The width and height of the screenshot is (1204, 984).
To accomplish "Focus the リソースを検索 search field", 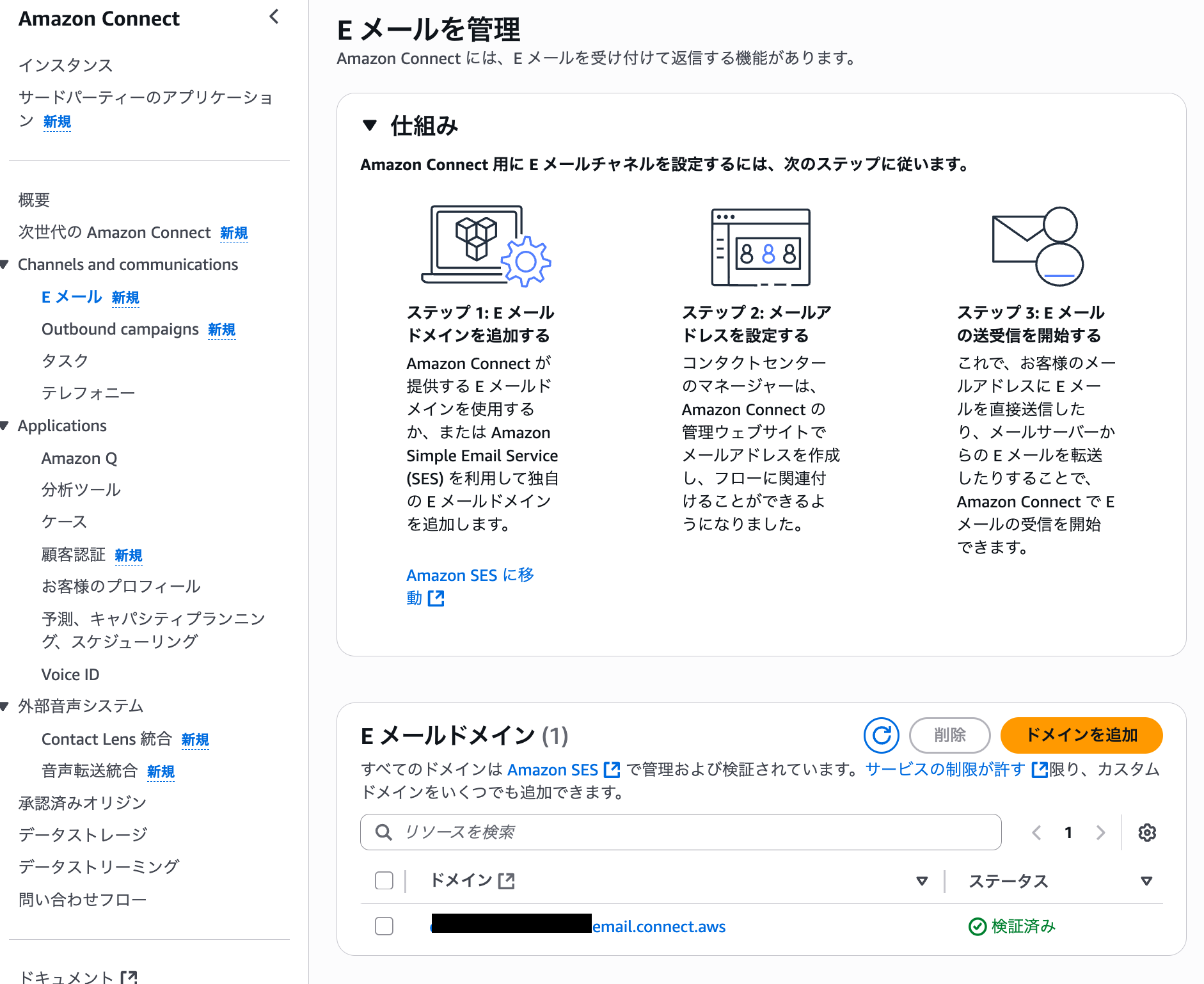I will (x=681, y=832).
